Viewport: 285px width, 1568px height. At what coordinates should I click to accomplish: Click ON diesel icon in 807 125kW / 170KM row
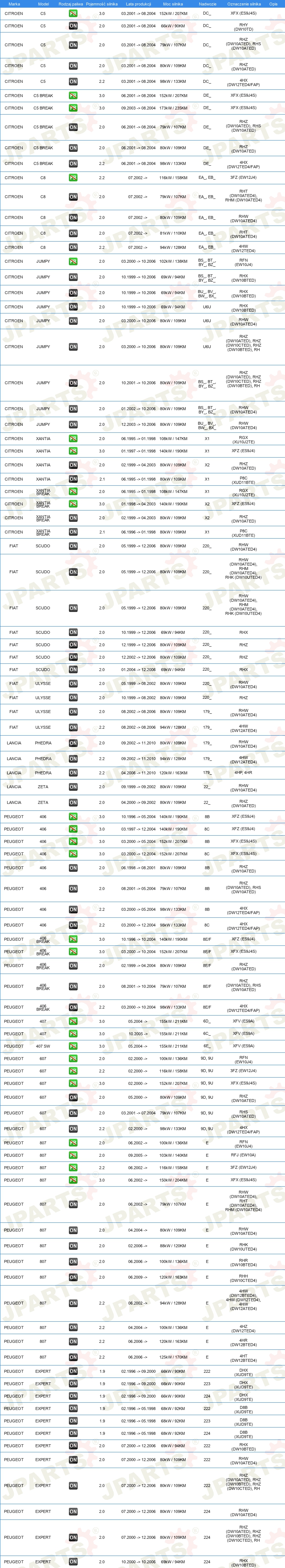[x=73, y=1357]
